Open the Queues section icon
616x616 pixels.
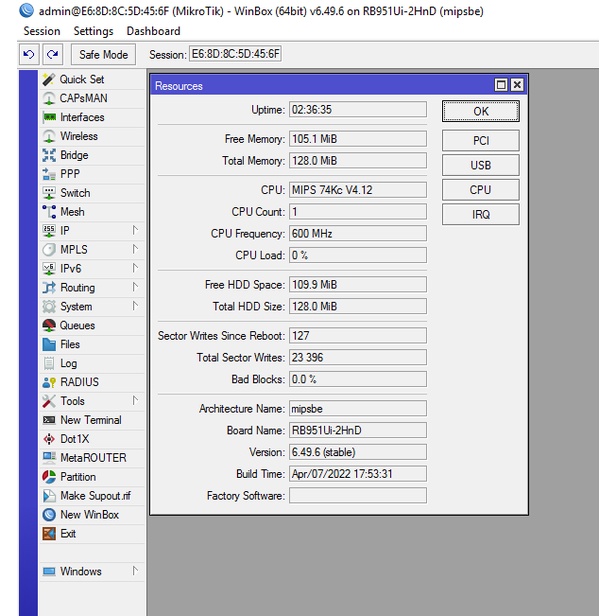point(49,325)
